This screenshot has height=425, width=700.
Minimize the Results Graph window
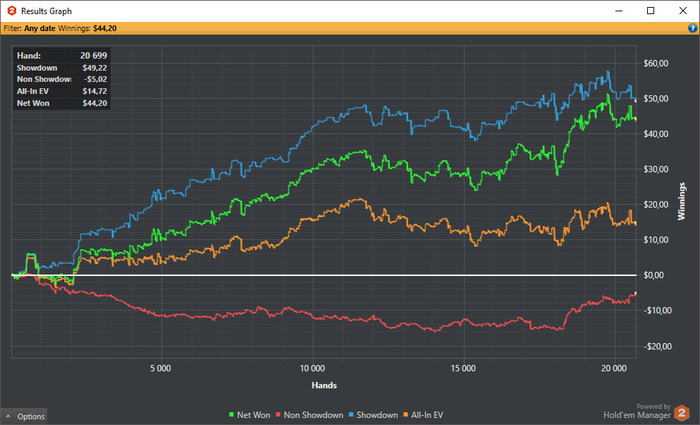point(619,11)
